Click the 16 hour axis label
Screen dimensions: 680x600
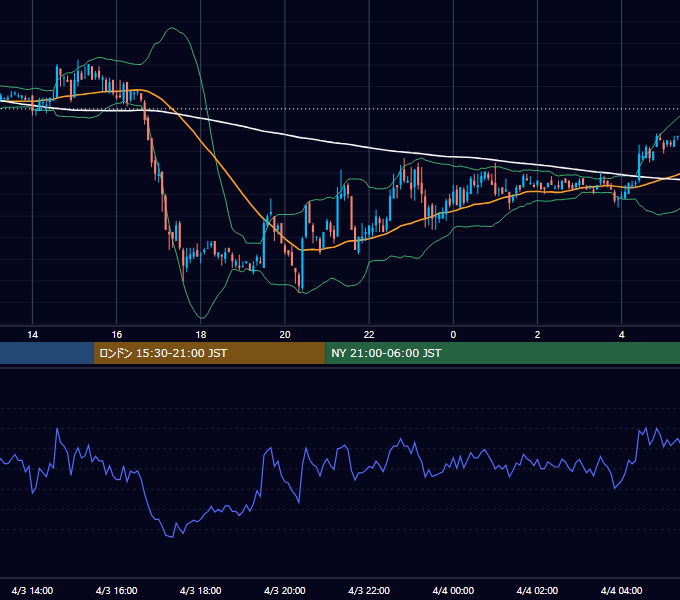point(117,335)
